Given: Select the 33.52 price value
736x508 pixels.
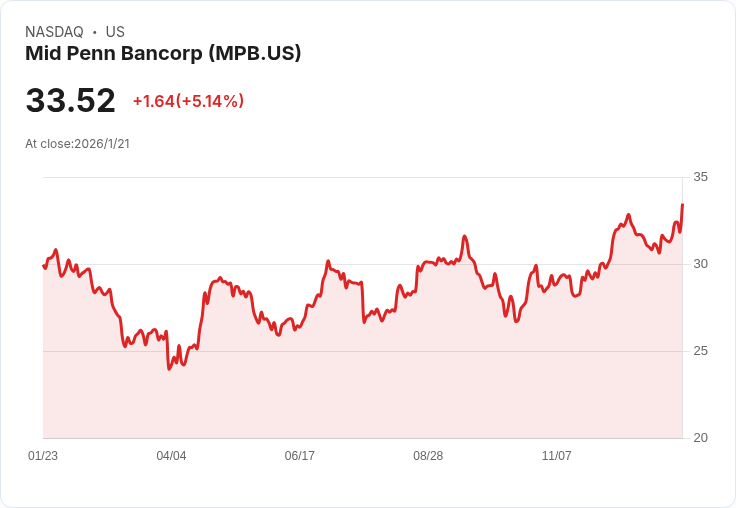Looking at the screenshot, I should point(70,100).
